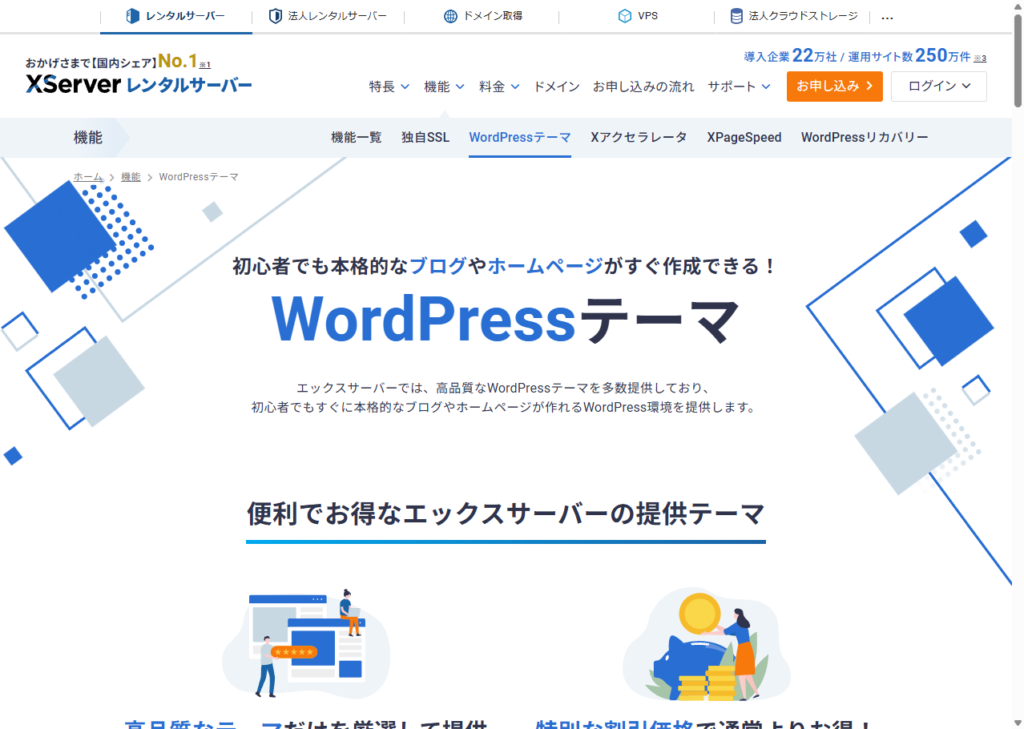The height and width of the screenshot is (729, 1024).
Task: Go to ドメイン取得 service tab
Action: tap(483, 16)
